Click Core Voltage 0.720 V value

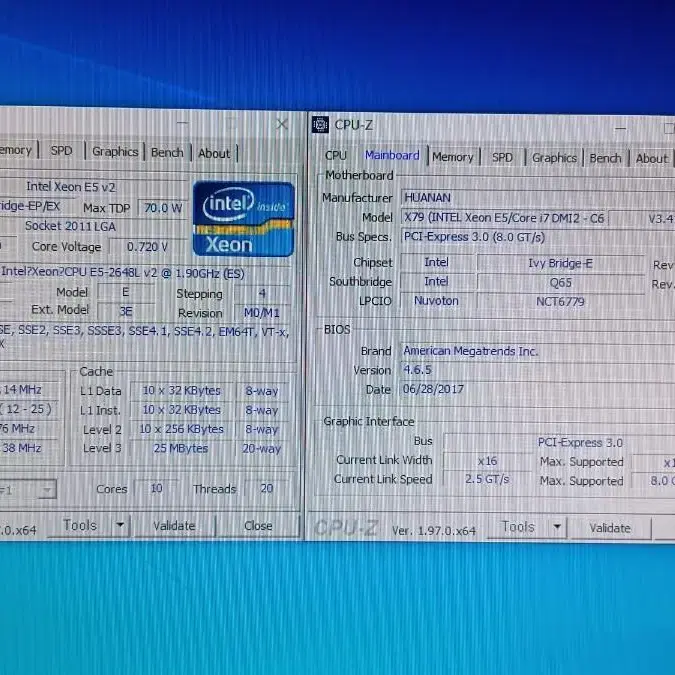pos(147,247)
